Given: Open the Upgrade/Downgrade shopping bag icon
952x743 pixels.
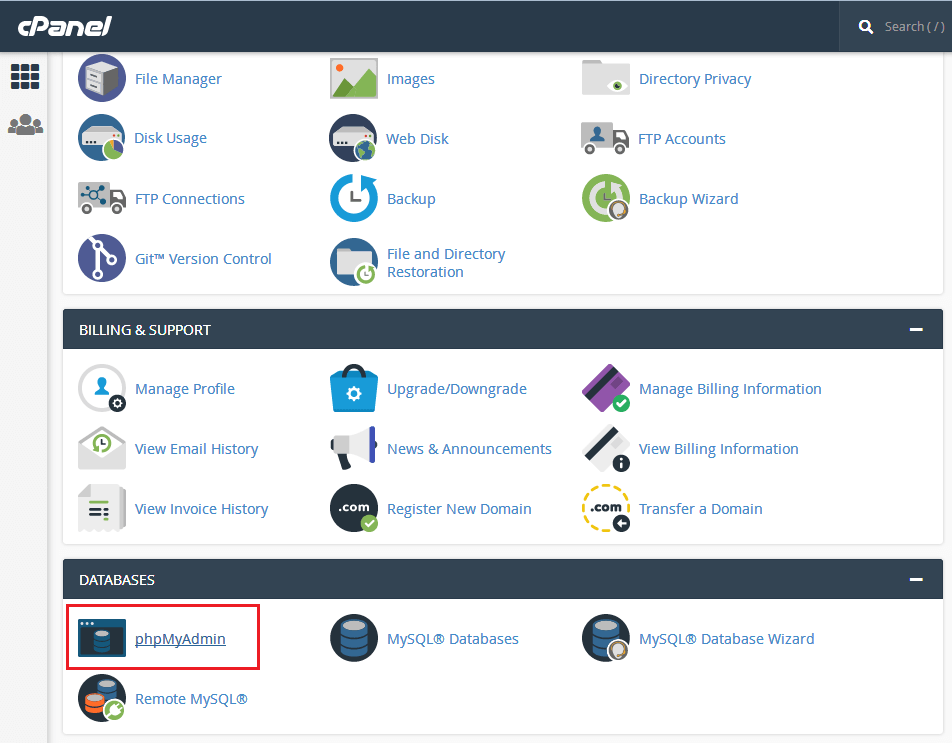Looking at the screenshot, I should [x=354, y=388].
